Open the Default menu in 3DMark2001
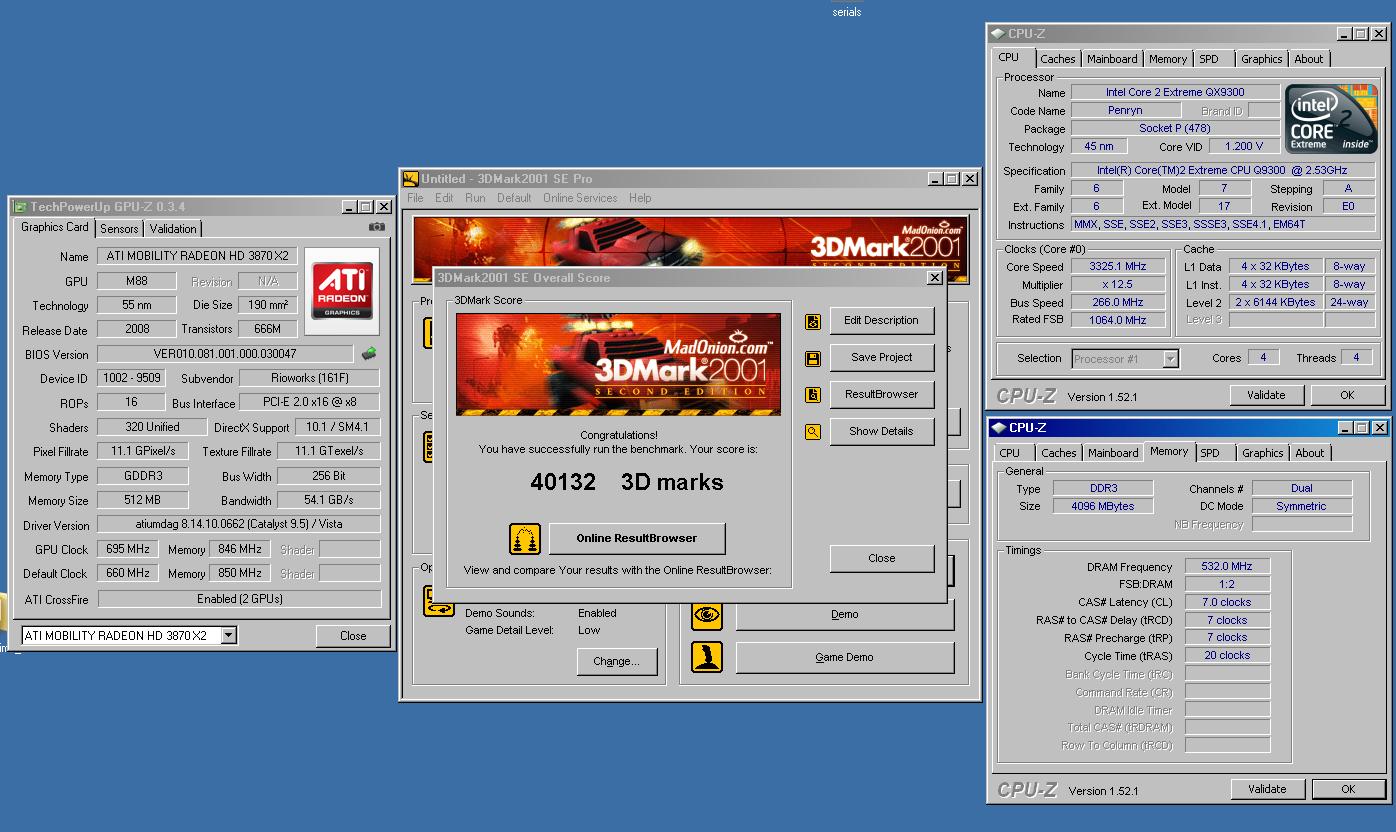Image resolution: width=1396 pixels, height=832 pixels. point(514,198)
